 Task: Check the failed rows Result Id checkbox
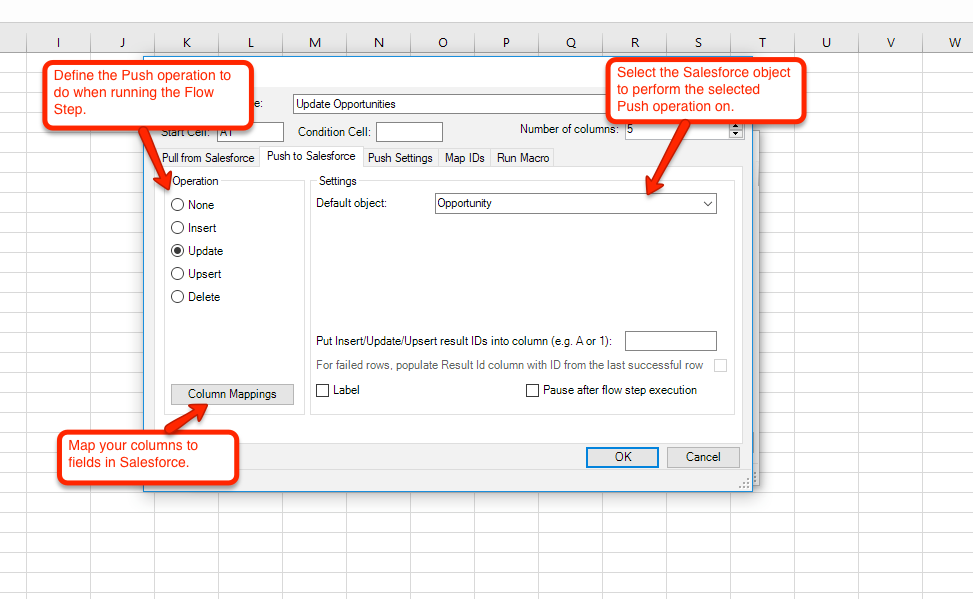tap(720, 366)
